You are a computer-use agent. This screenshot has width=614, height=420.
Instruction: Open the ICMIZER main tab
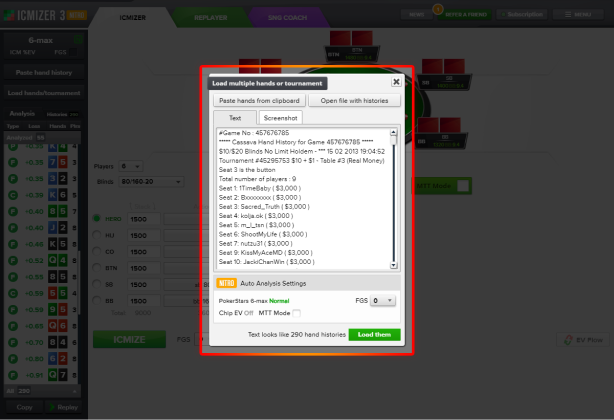(132, 18)
